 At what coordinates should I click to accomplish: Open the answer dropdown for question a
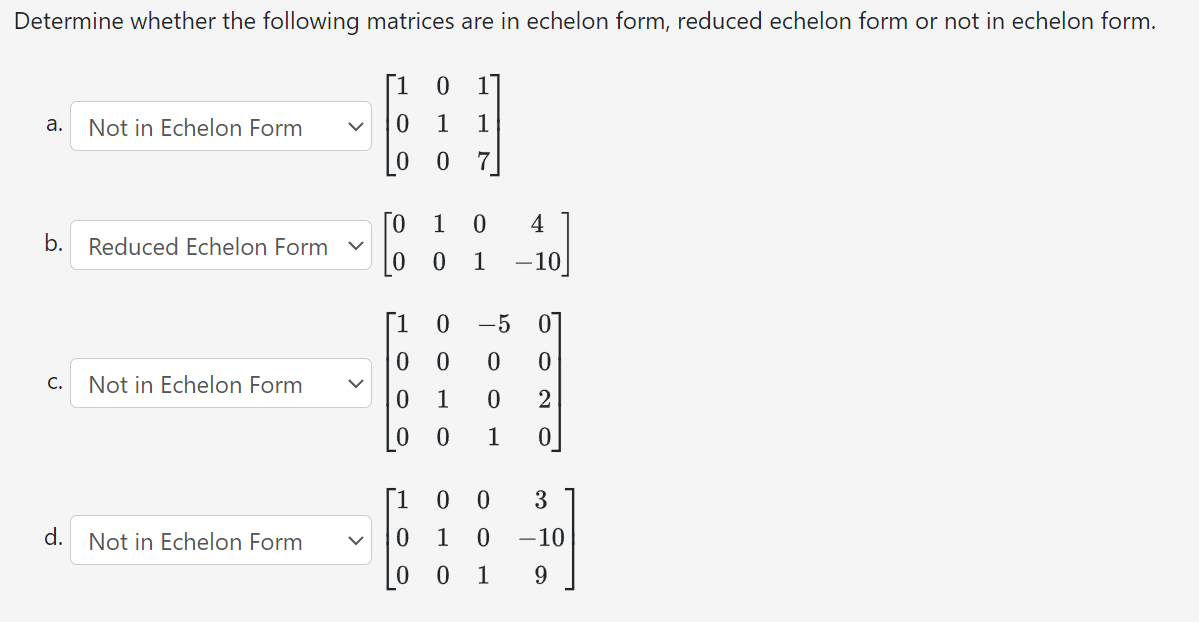tap(220, 127)
